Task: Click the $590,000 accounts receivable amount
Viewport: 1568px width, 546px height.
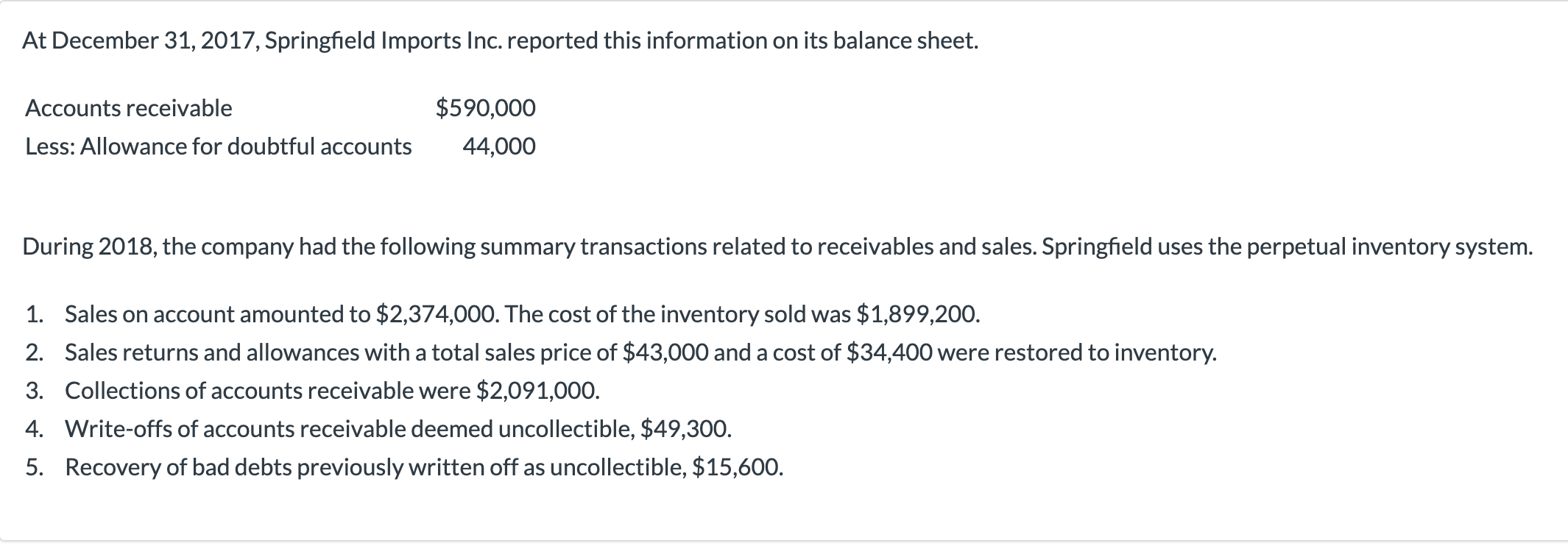Action: (x=486, y=108)
